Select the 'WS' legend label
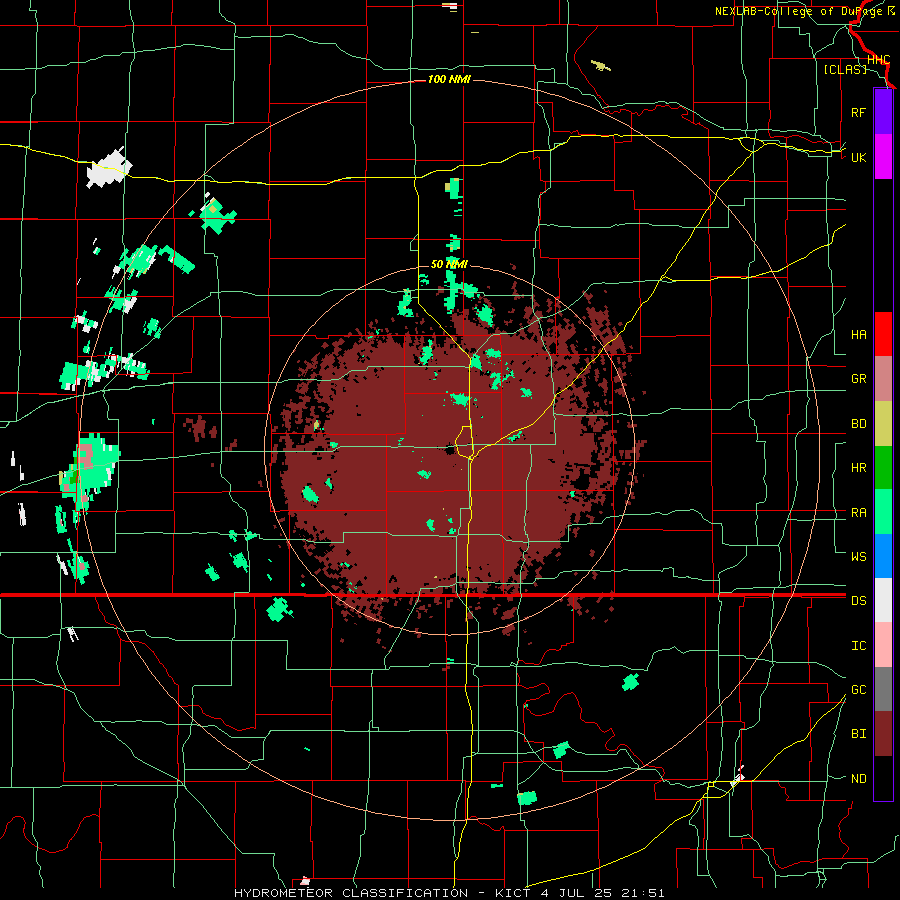The height and width of the screenshot is (900, 900). click(858, 557)
